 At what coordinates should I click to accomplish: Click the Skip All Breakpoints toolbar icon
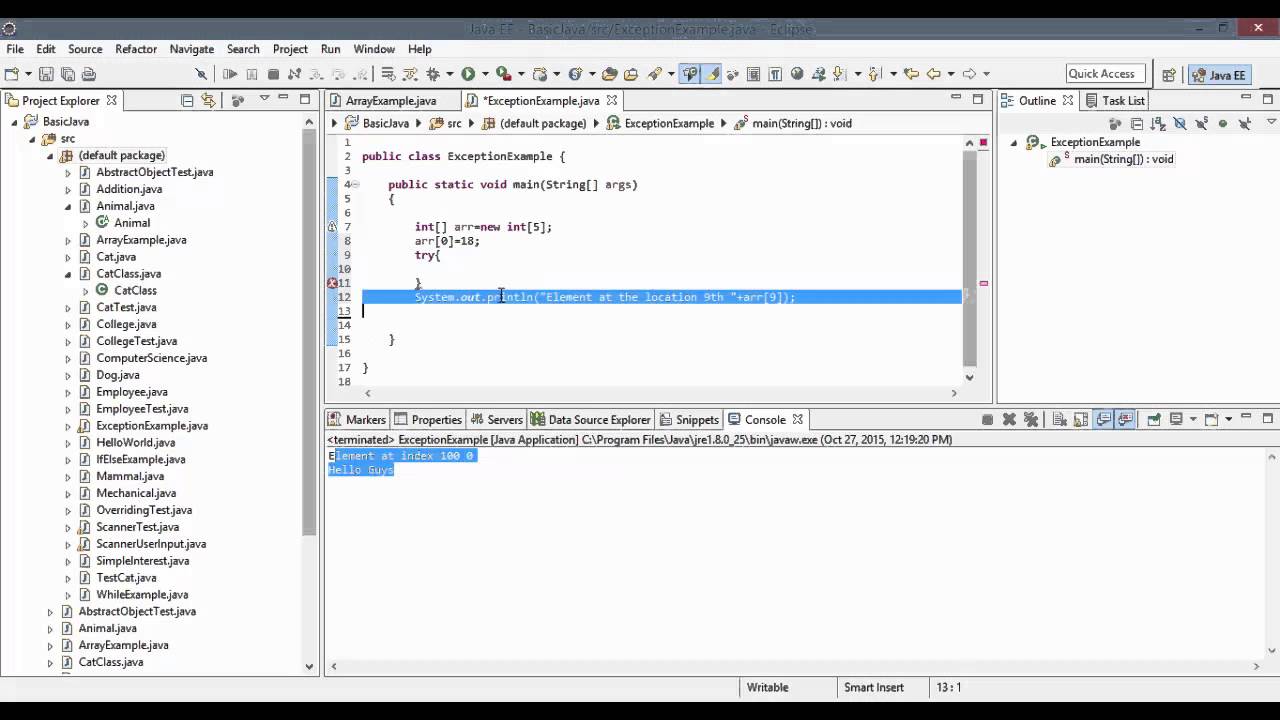pyautogui.click(x=200, y=74)
